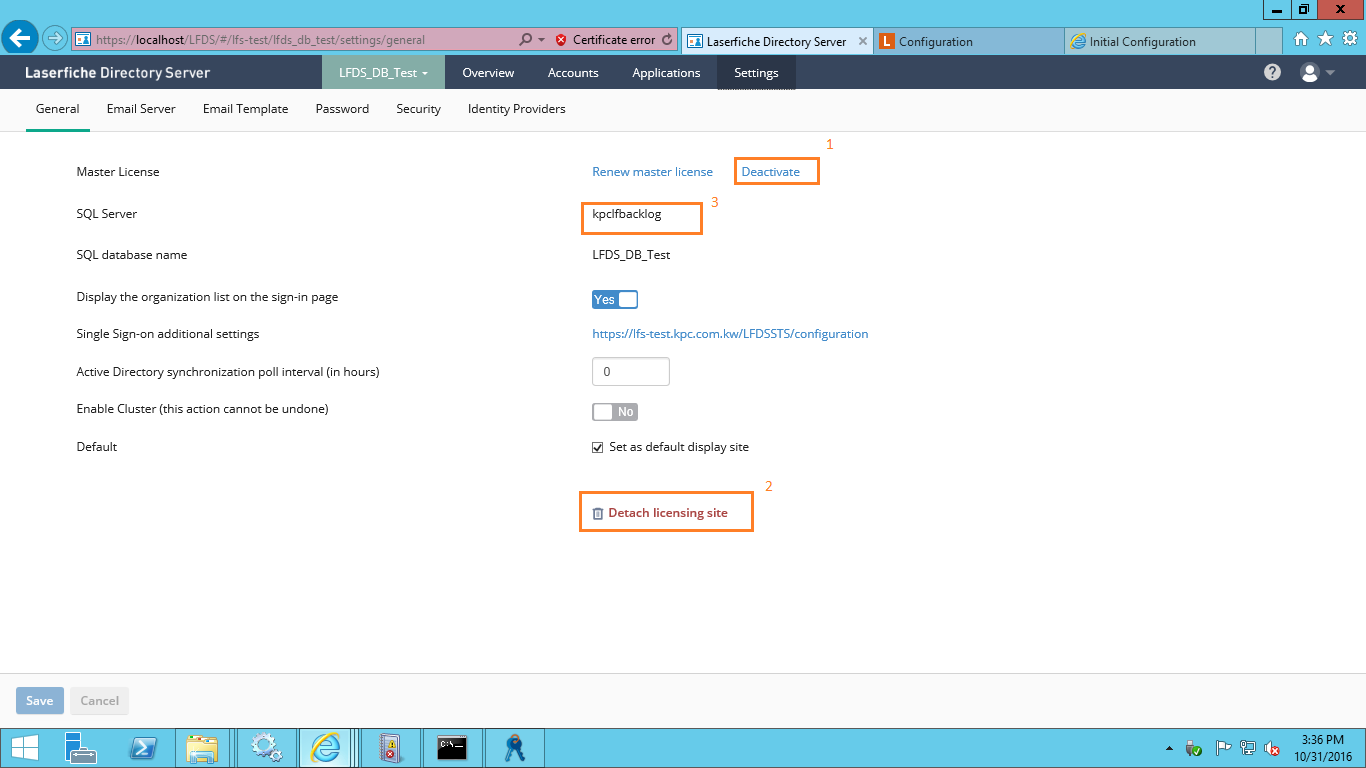
Task: Click Detach licensing site
Action: 660,513
